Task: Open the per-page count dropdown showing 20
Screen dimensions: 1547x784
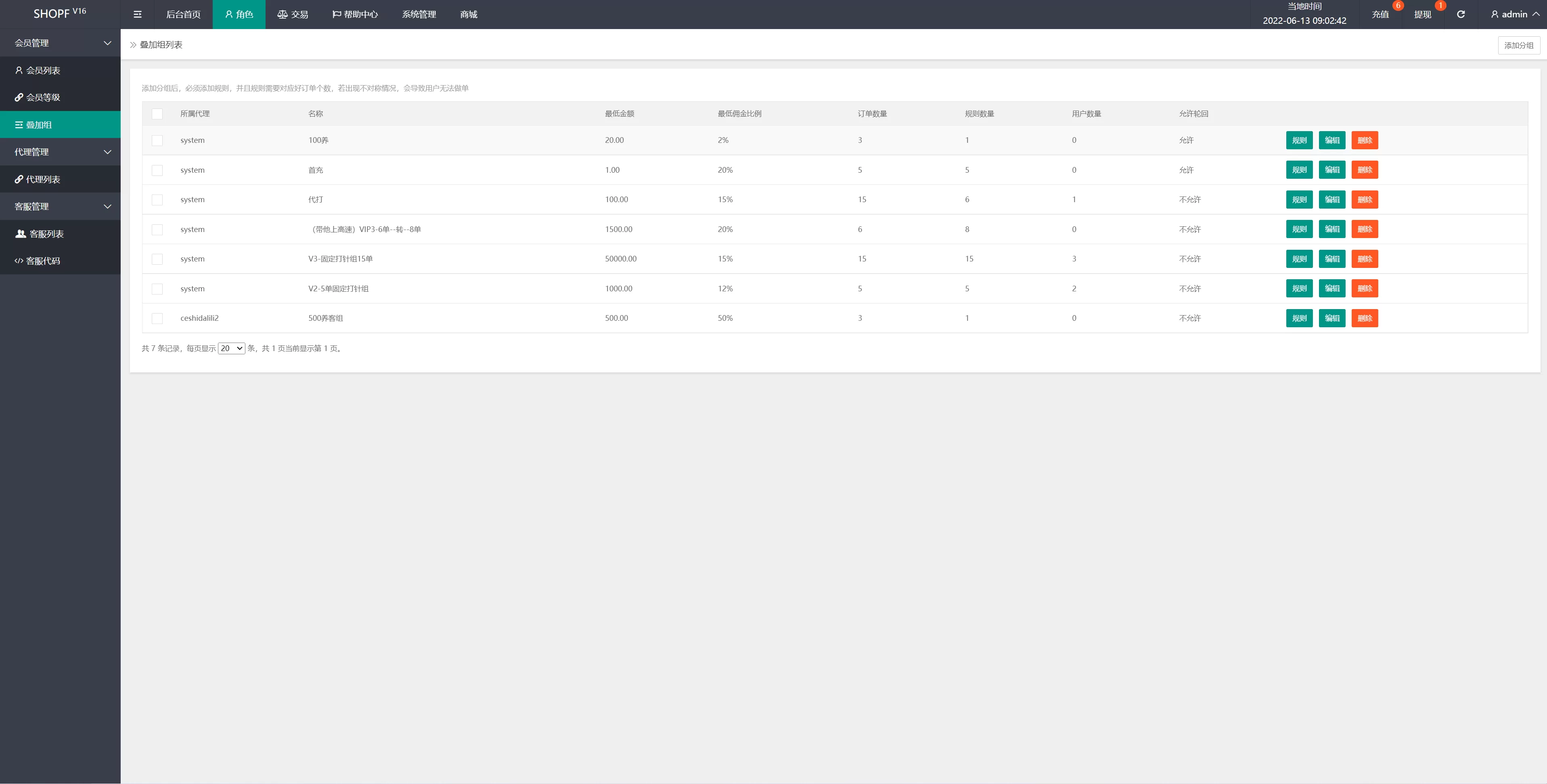Action: (x=231, y=348)
